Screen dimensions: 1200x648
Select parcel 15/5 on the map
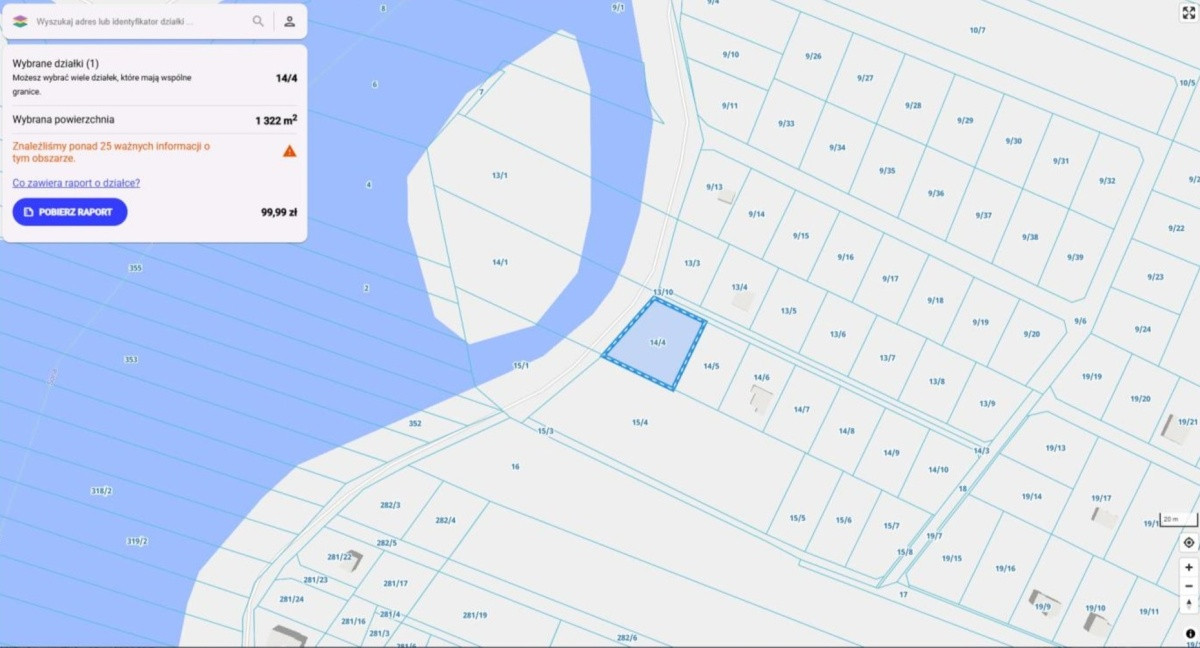click(x=797, y=518)
